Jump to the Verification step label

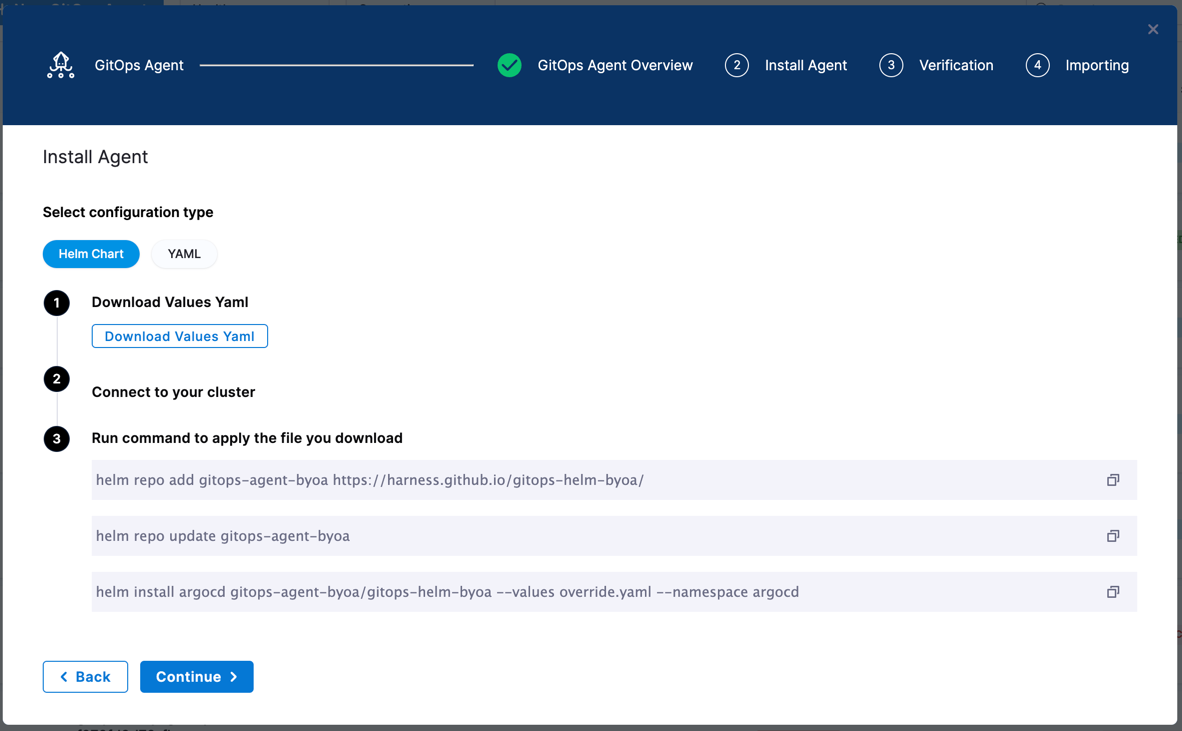[956, 65]
